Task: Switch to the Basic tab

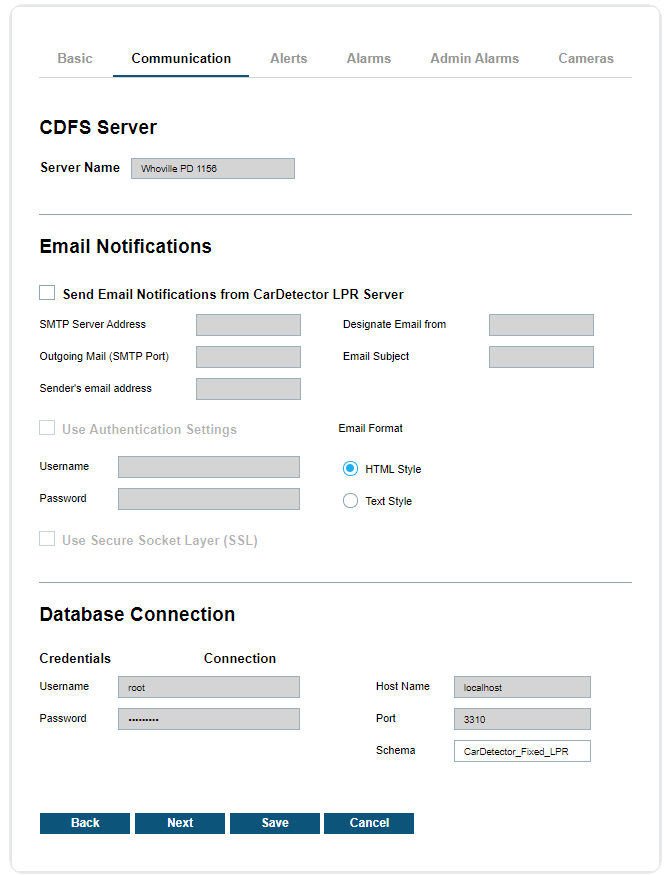Action: point(74,59)
